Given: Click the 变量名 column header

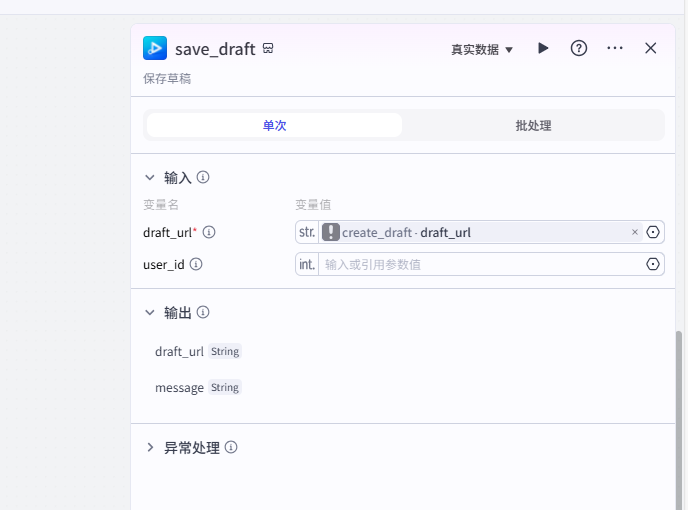Looking at the screenshot, I should (x=161, y=205).
